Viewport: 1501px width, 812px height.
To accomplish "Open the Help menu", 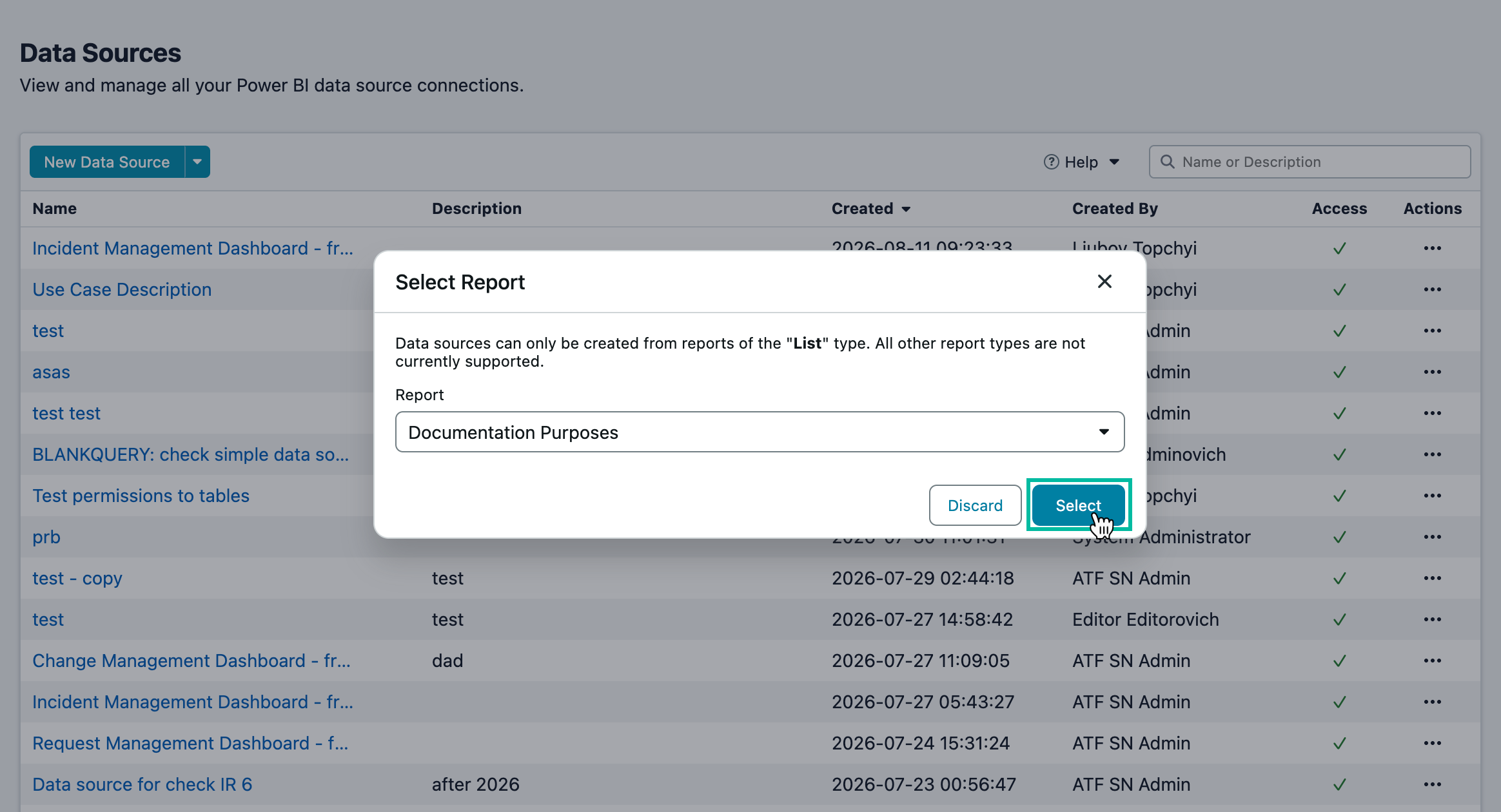I will [1081, 162].
